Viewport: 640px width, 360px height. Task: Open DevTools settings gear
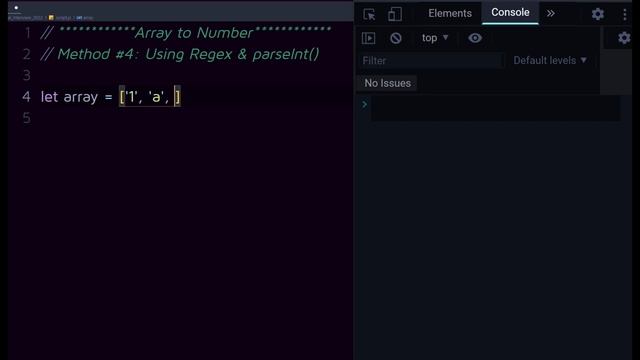[598, 14]
